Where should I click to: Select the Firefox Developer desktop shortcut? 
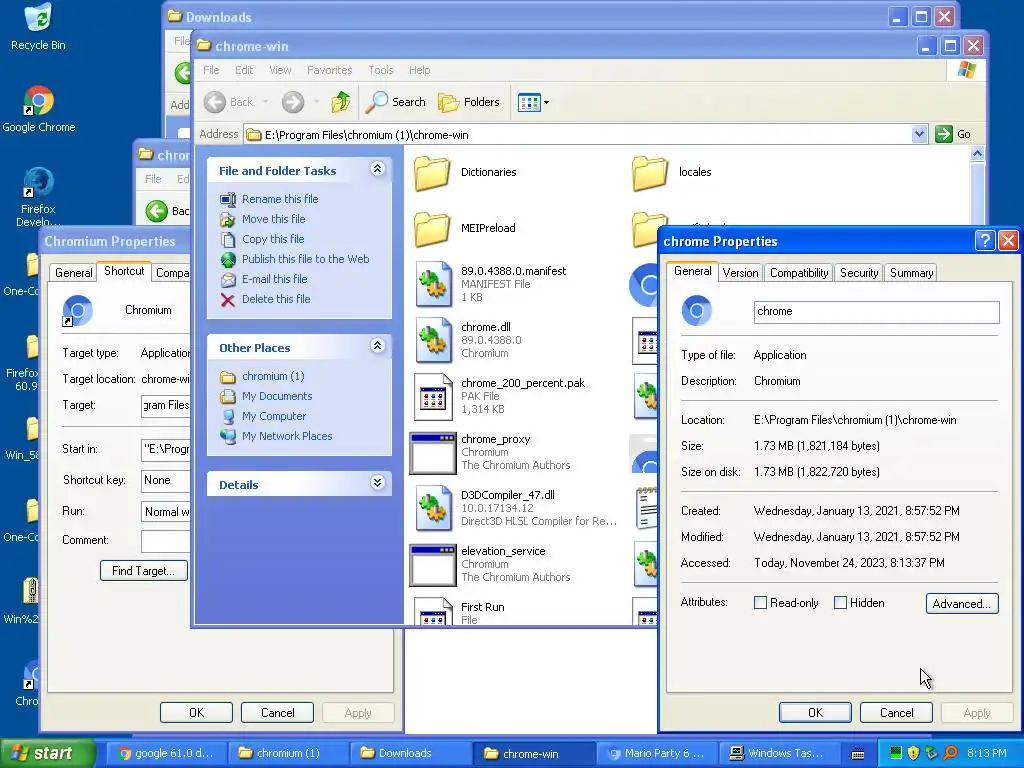[x=38, y=196]
